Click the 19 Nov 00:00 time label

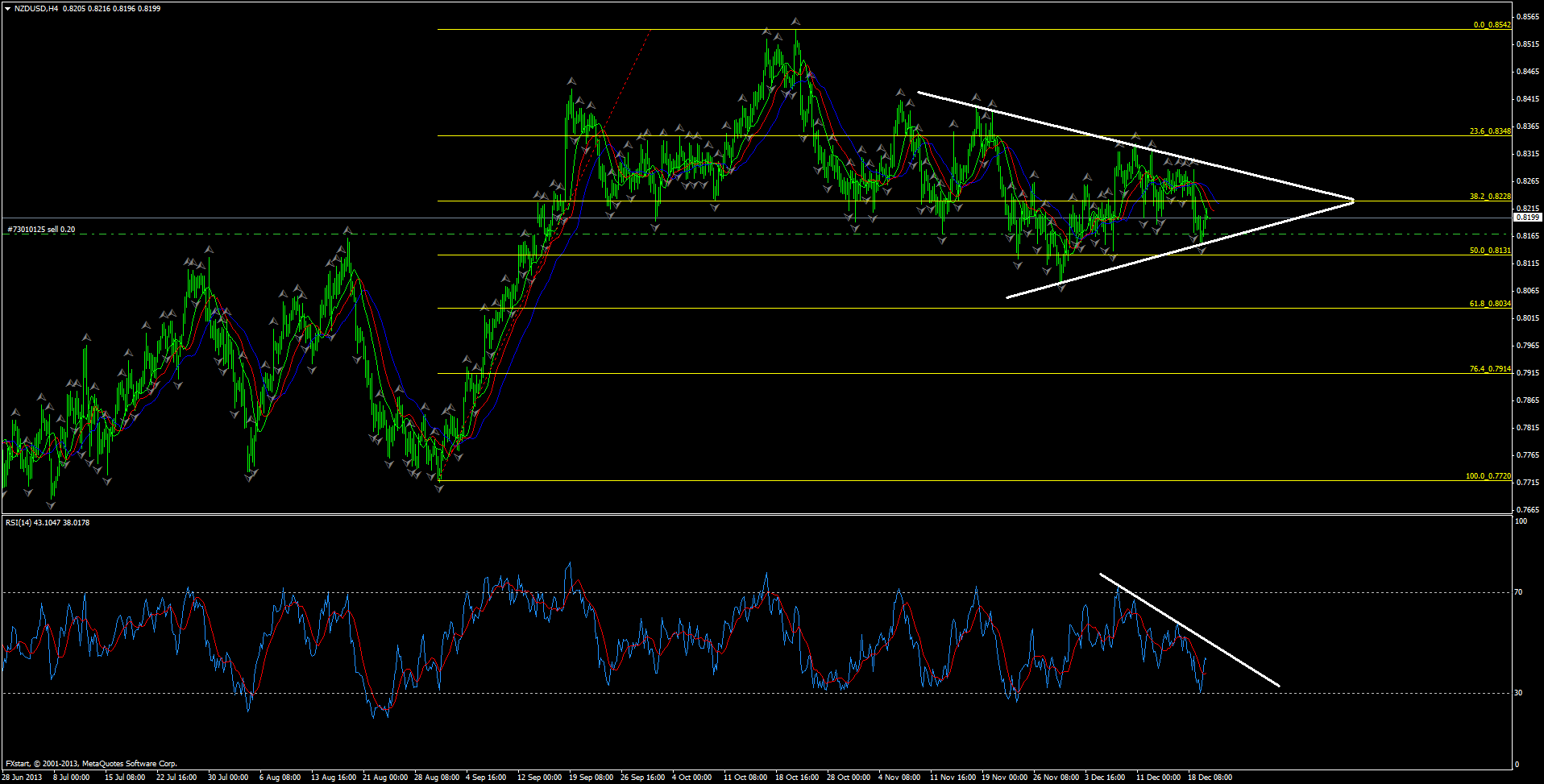1004,778
